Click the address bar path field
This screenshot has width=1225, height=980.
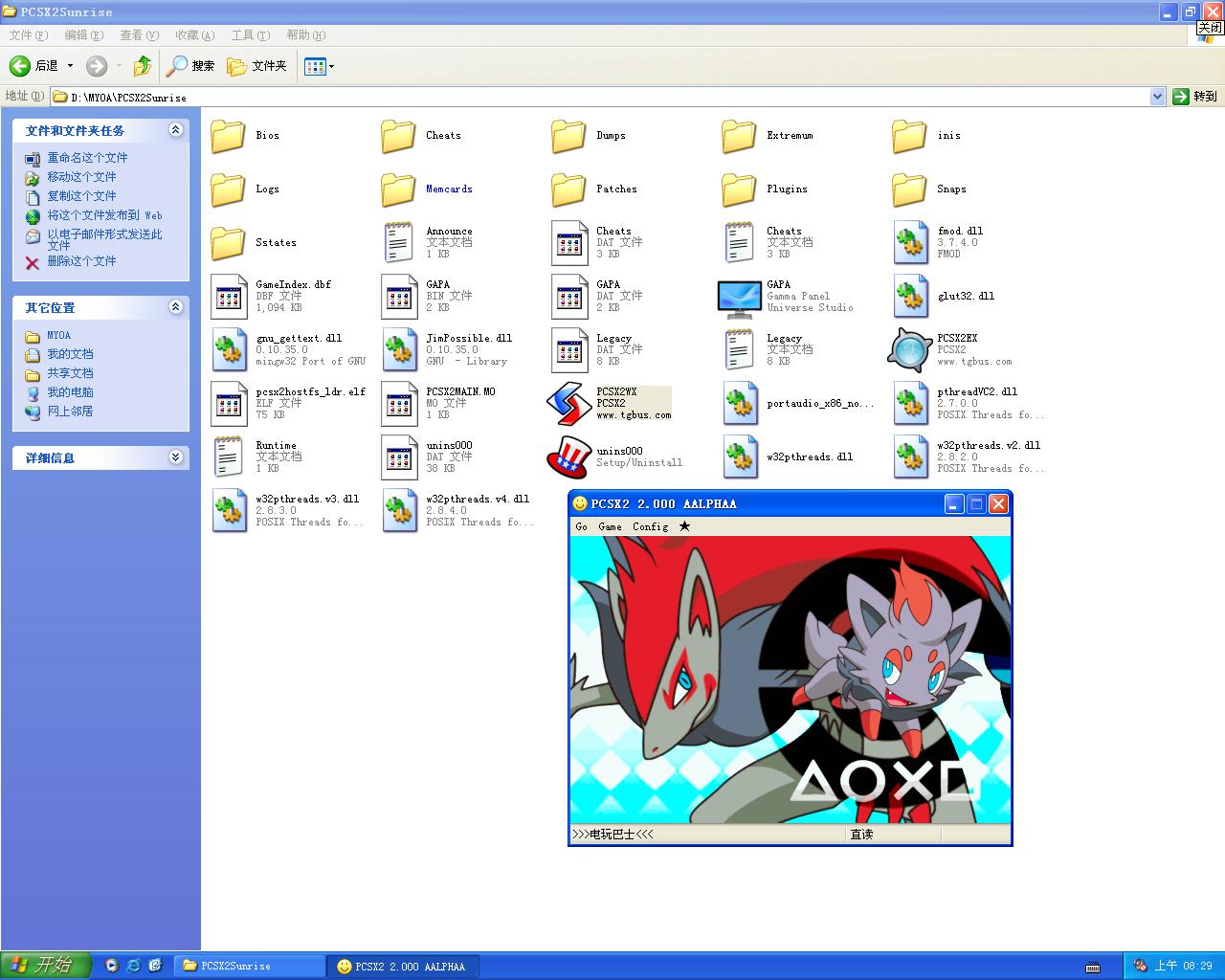pos(600,97)
